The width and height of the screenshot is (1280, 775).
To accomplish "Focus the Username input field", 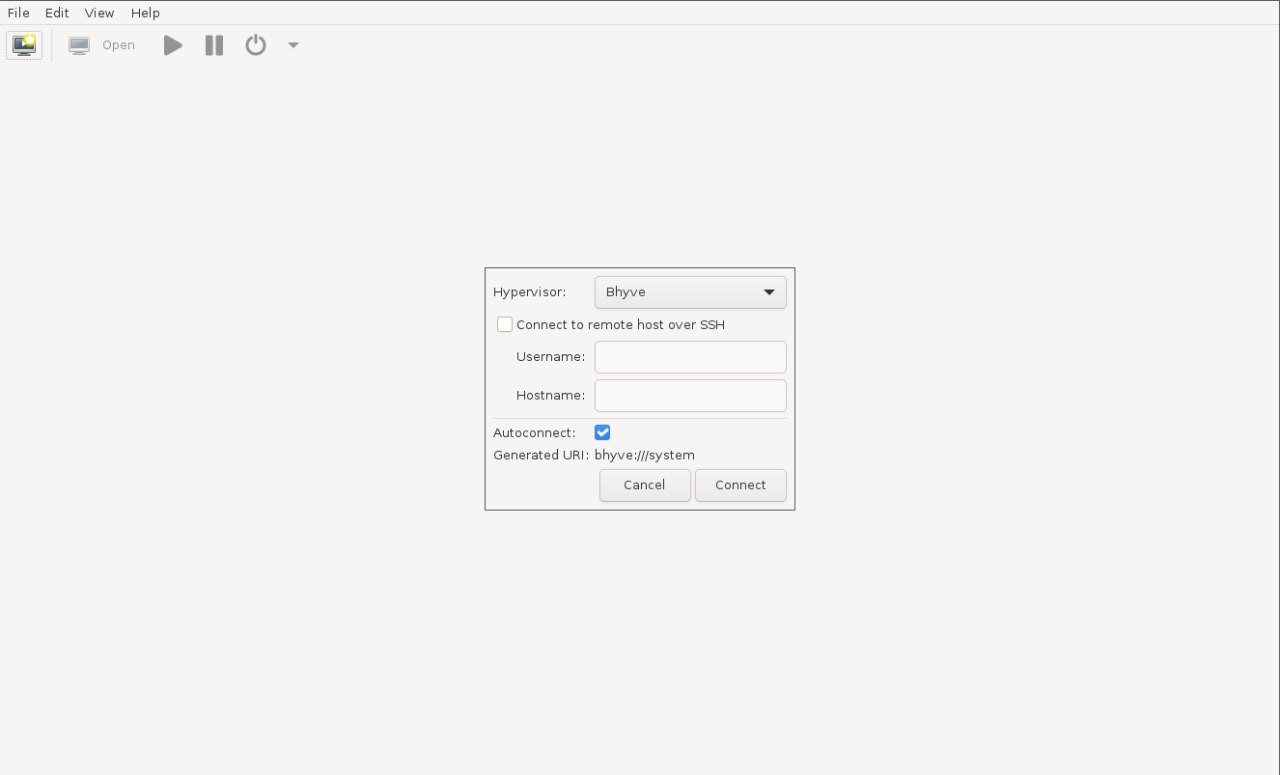I will pyautogui.click(x=690, y=357).
